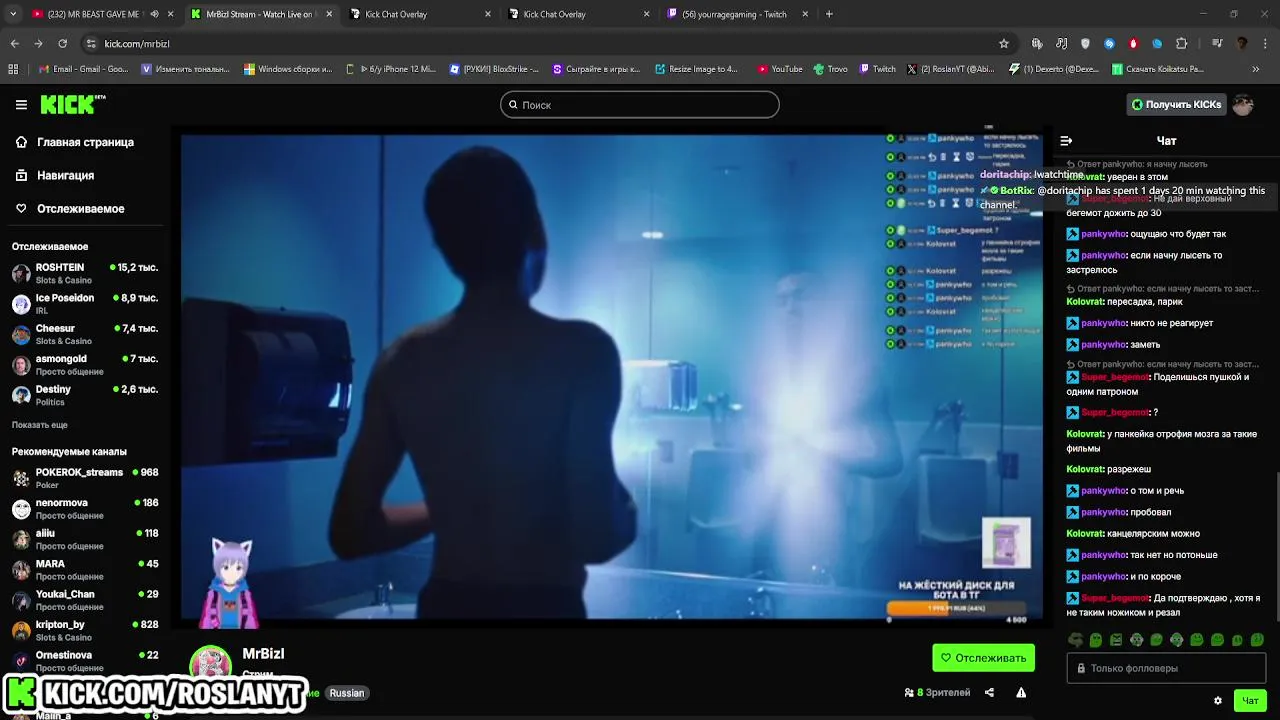Open chat settings gear icon
Viewport: 1280px width, 720px height.
[x=1217, y=701]
